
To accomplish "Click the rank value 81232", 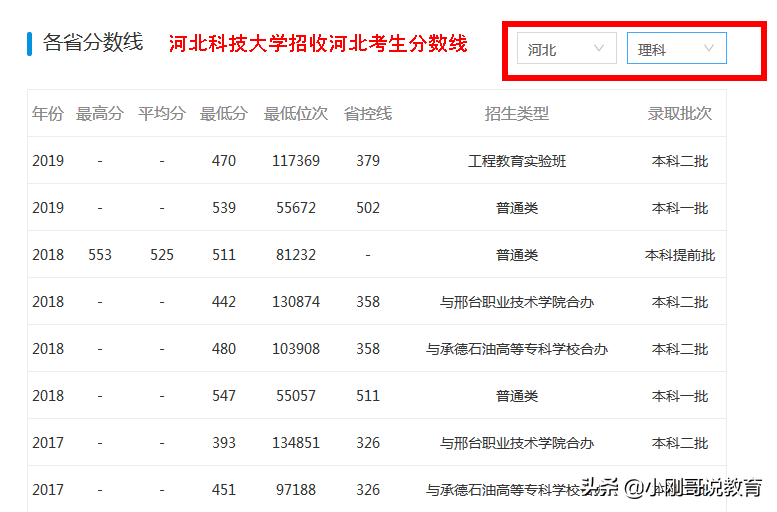I will click(x=295, y=255).
